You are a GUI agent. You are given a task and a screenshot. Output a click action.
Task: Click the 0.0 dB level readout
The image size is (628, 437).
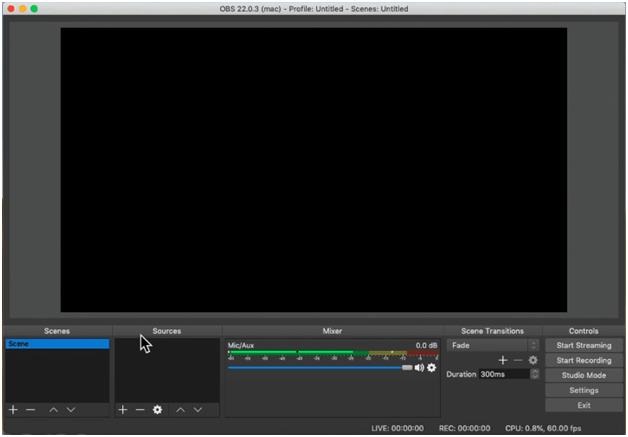(426, 345)
